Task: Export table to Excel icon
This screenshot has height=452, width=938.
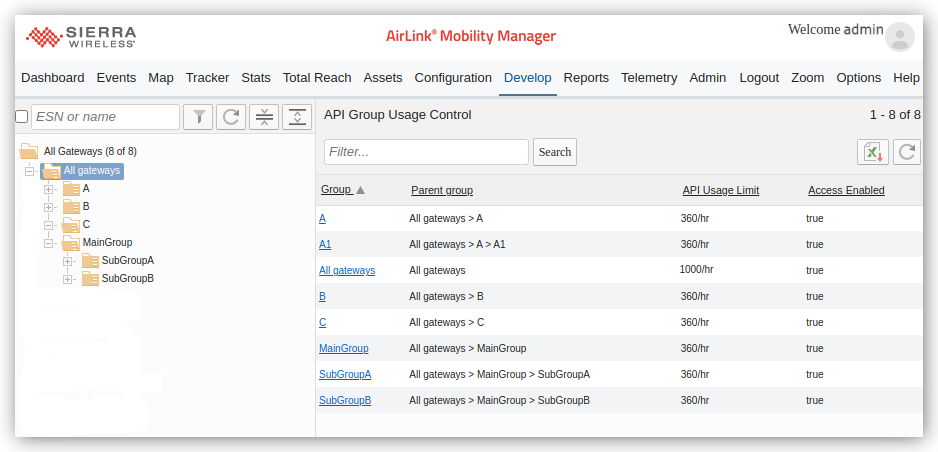Action: point(873,152)
